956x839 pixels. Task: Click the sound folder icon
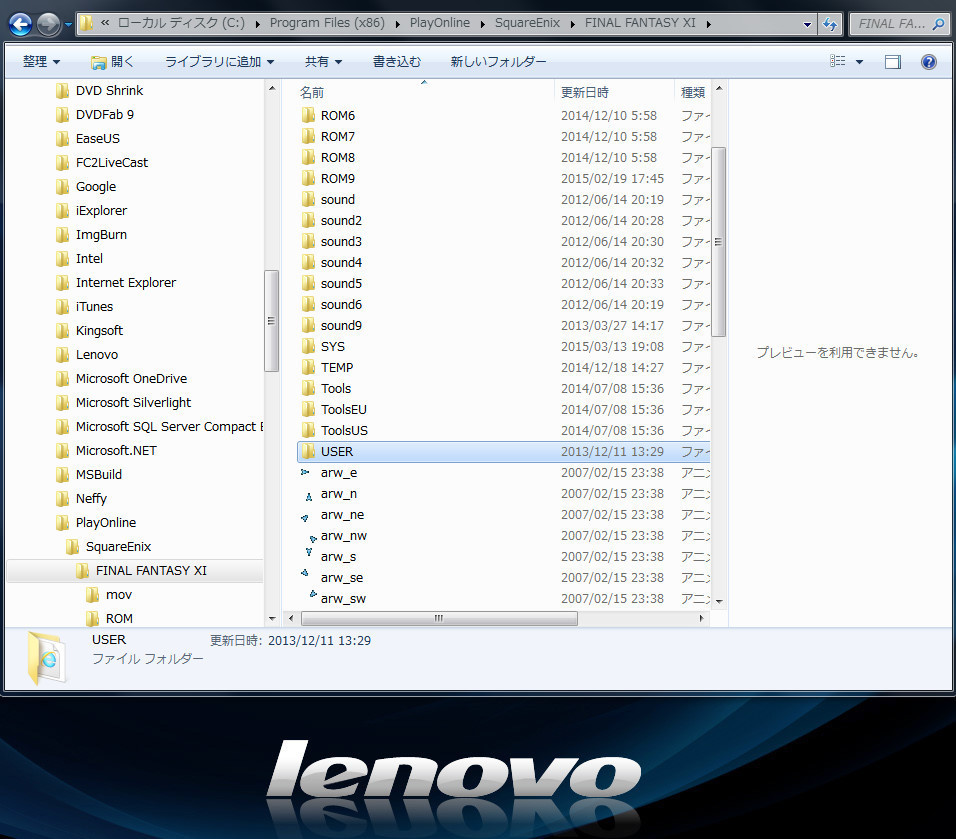pos(309,199)
